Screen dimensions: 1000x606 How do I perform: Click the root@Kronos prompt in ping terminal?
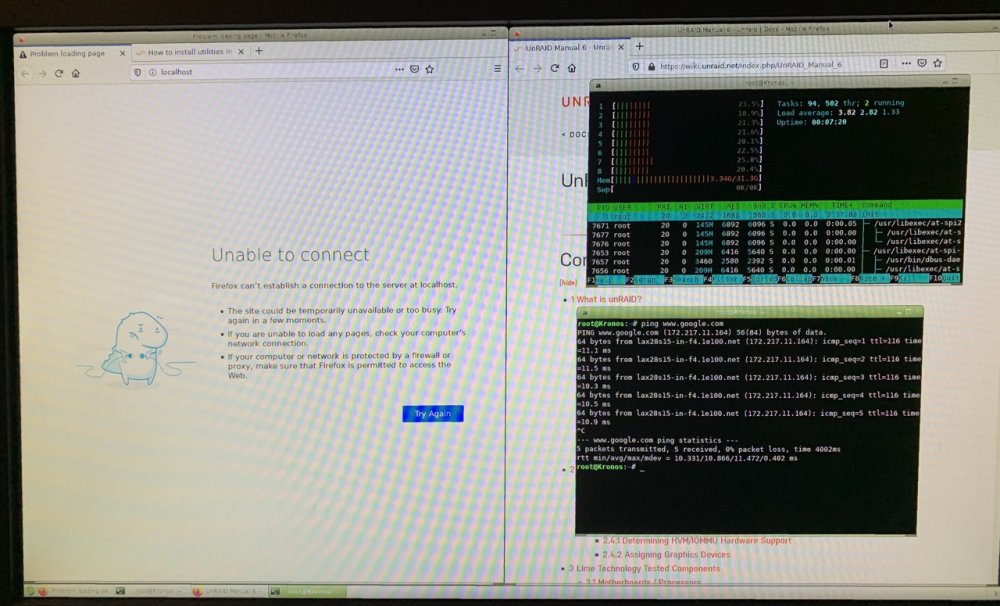pos(606,468)
